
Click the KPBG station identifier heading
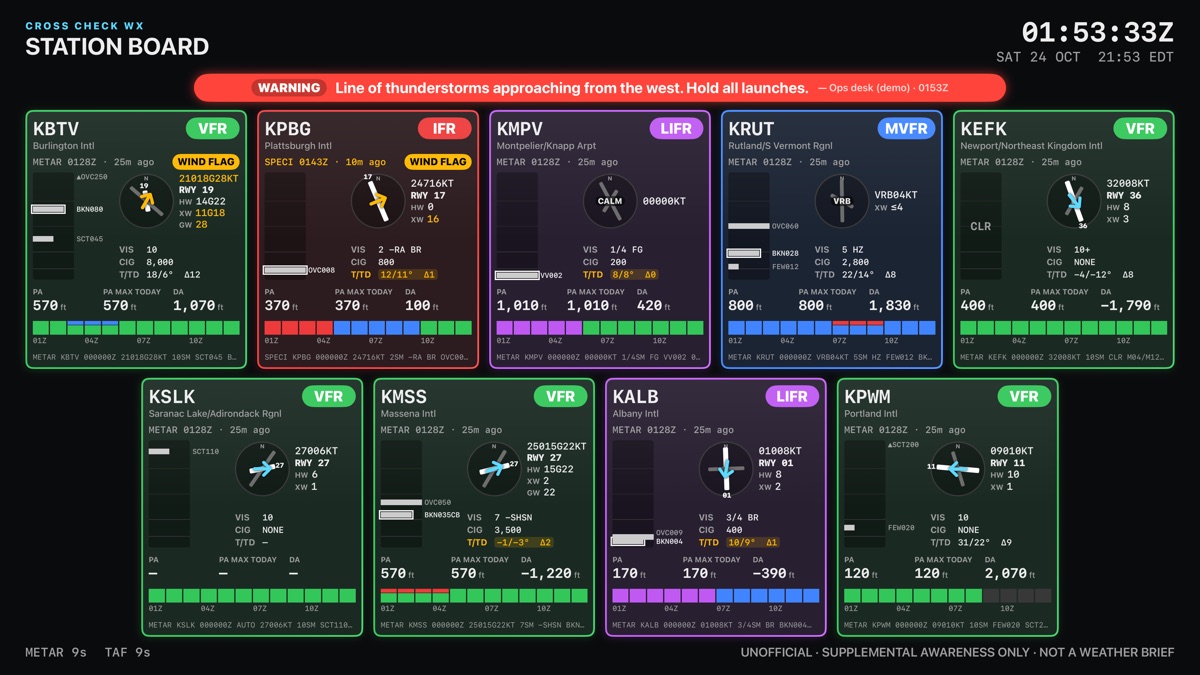288,129
